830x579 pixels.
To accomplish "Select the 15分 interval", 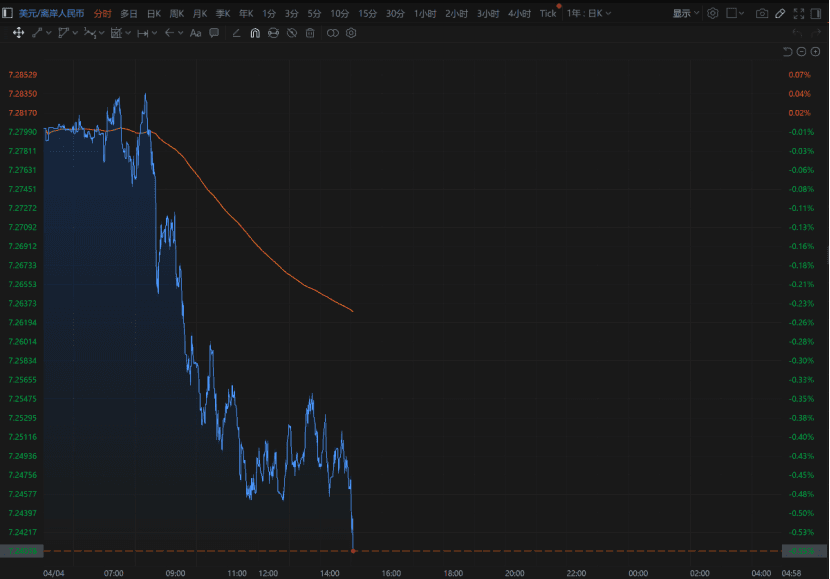I will click(367, 14).
